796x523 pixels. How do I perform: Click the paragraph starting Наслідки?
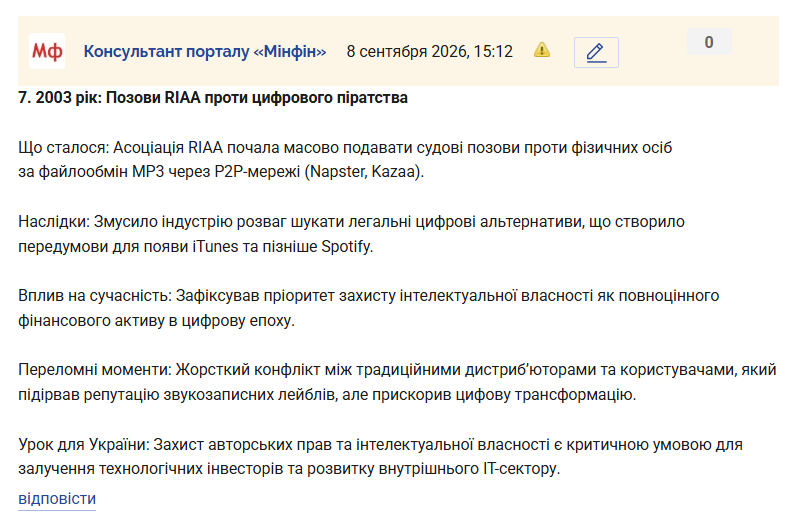click(x=351, y=234)
